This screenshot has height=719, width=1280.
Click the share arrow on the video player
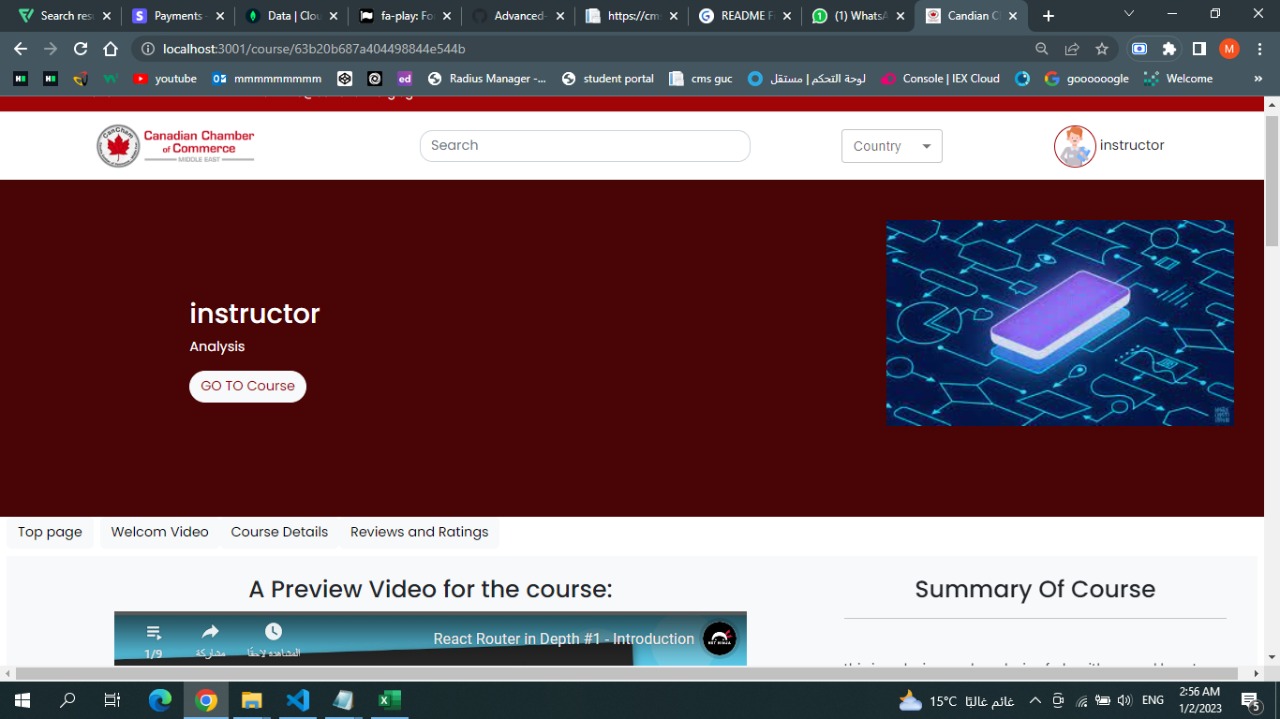click(x=210, y=631)
